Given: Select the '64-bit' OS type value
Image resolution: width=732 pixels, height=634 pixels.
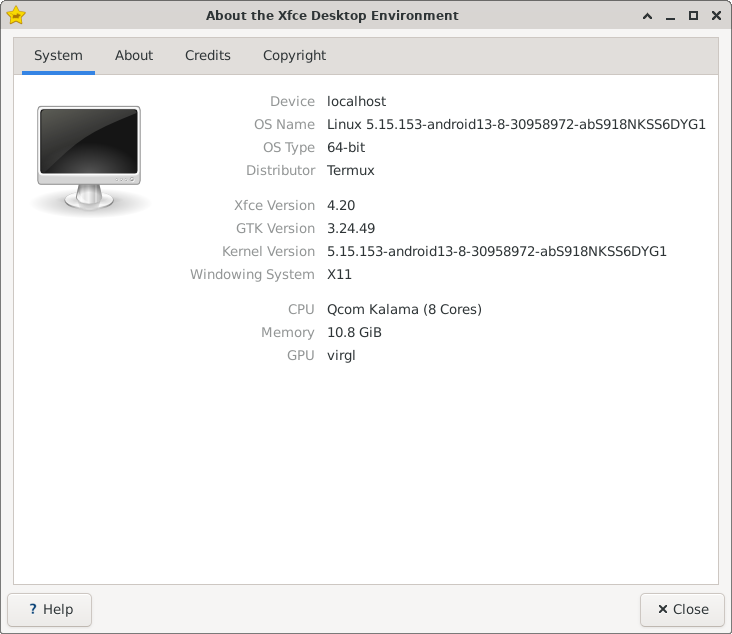Looking at the screenshot, I should (x=346, y=148).
